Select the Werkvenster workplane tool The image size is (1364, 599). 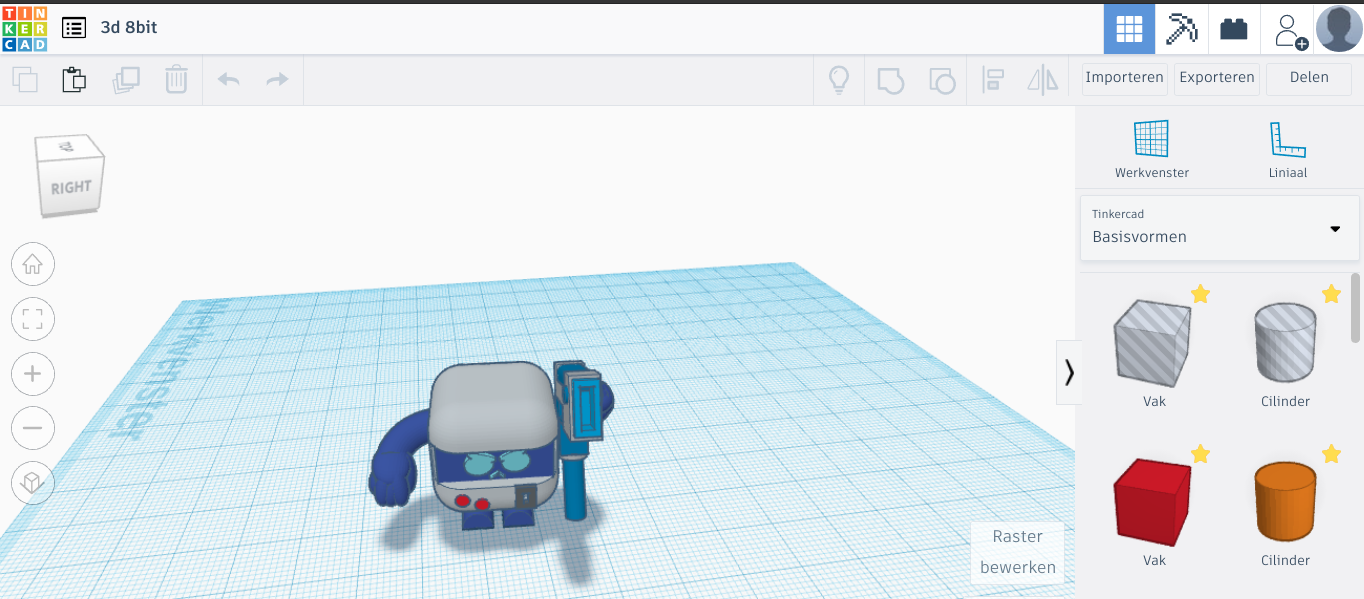click(1152, 149)
